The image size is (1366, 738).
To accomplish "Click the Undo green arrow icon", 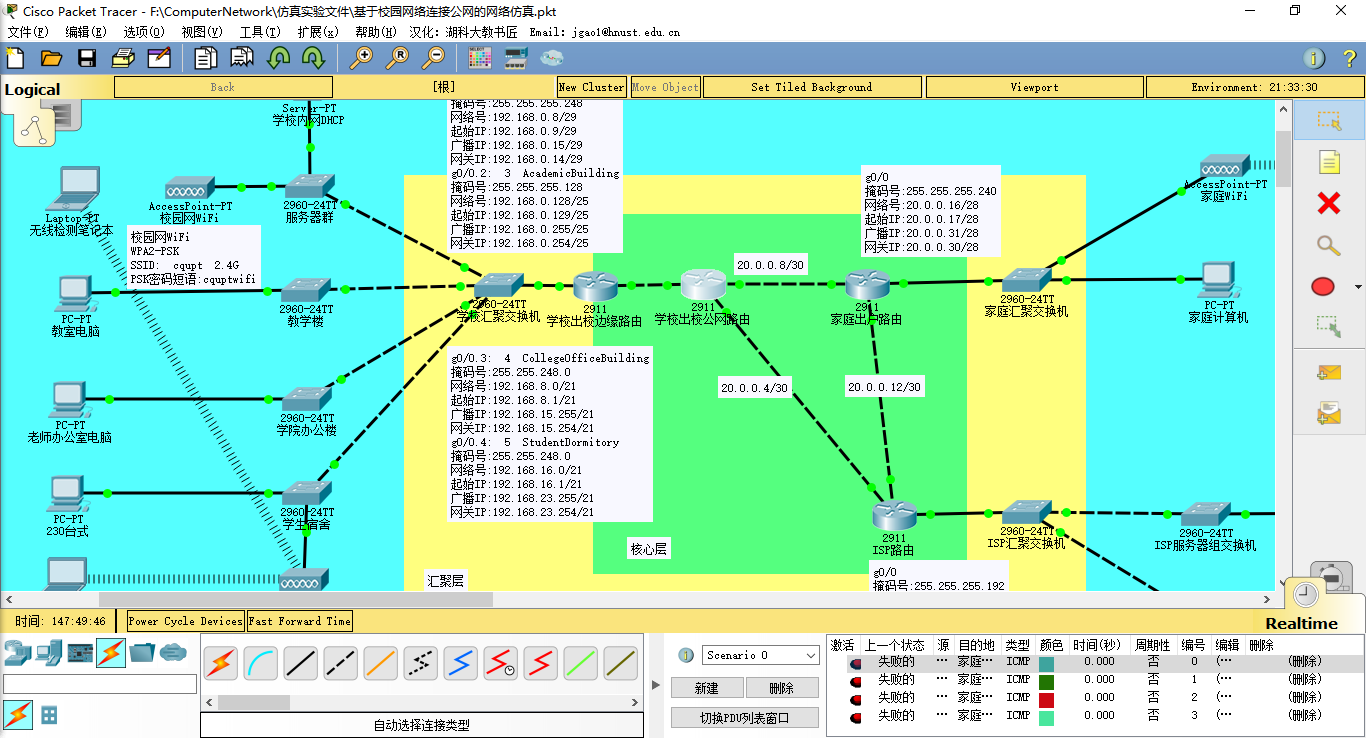I will pyautogui.click(x=279, y=58).
